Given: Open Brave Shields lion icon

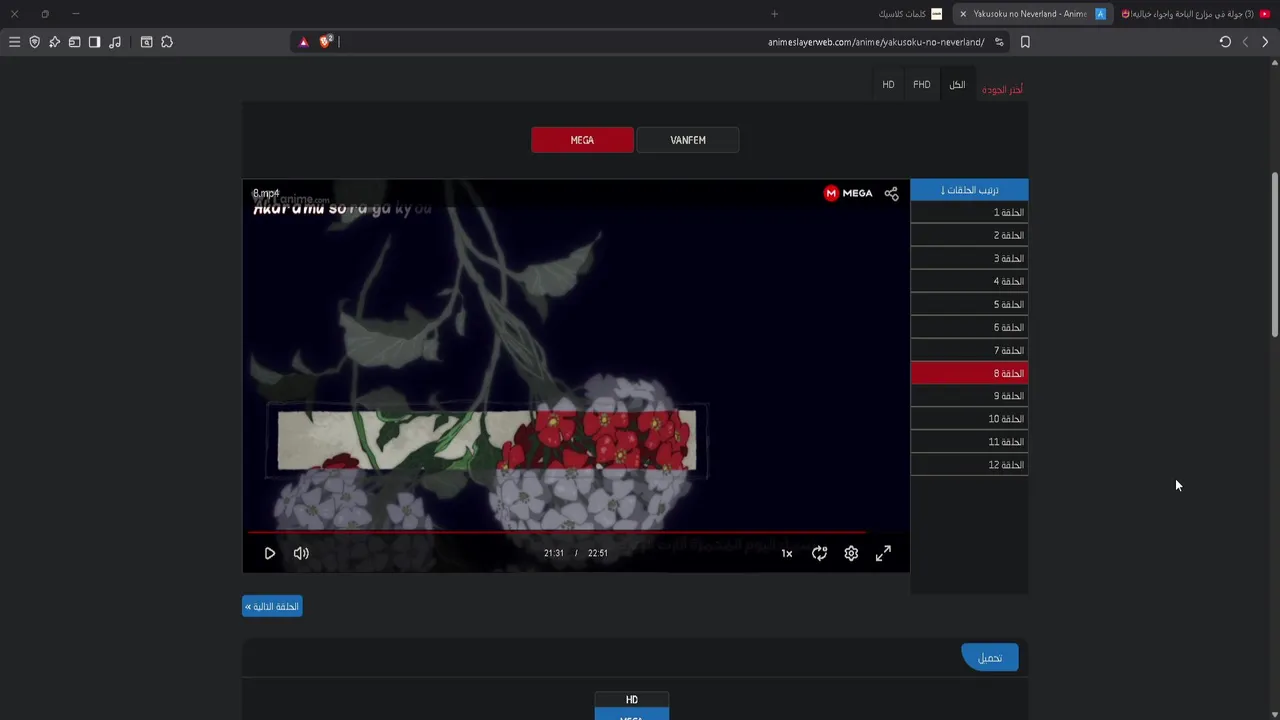Looking at the screenshot, I should pyautogui.click(x=325, y=42).
